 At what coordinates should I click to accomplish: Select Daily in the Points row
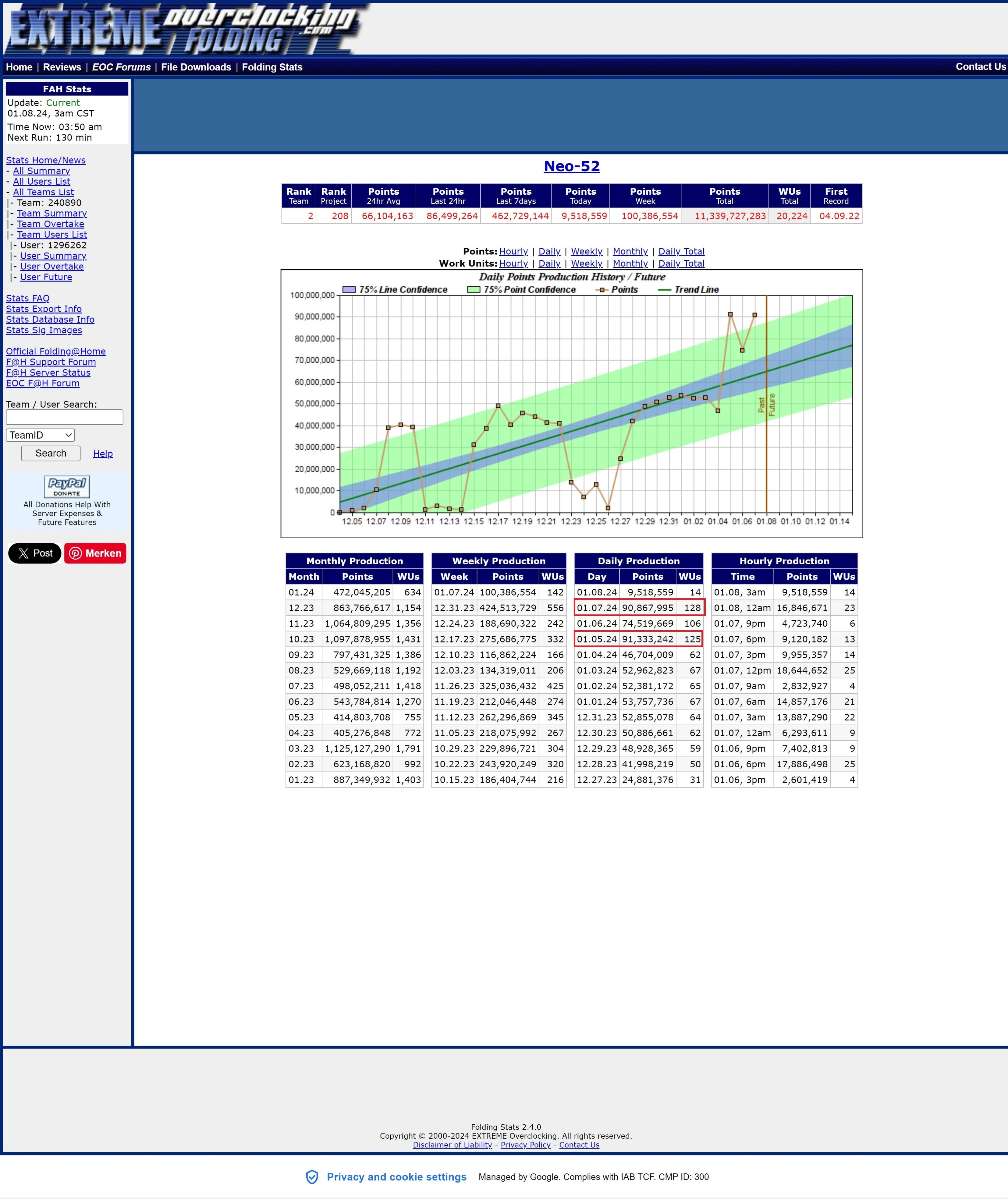point(550,251)
